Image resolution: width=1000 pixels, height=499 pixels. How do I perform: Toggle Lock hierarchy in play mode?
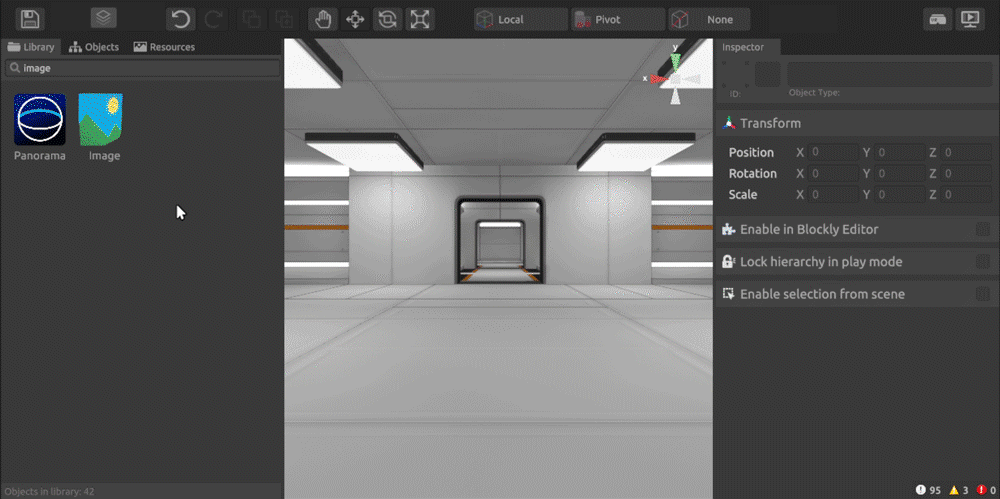(982, 262)
